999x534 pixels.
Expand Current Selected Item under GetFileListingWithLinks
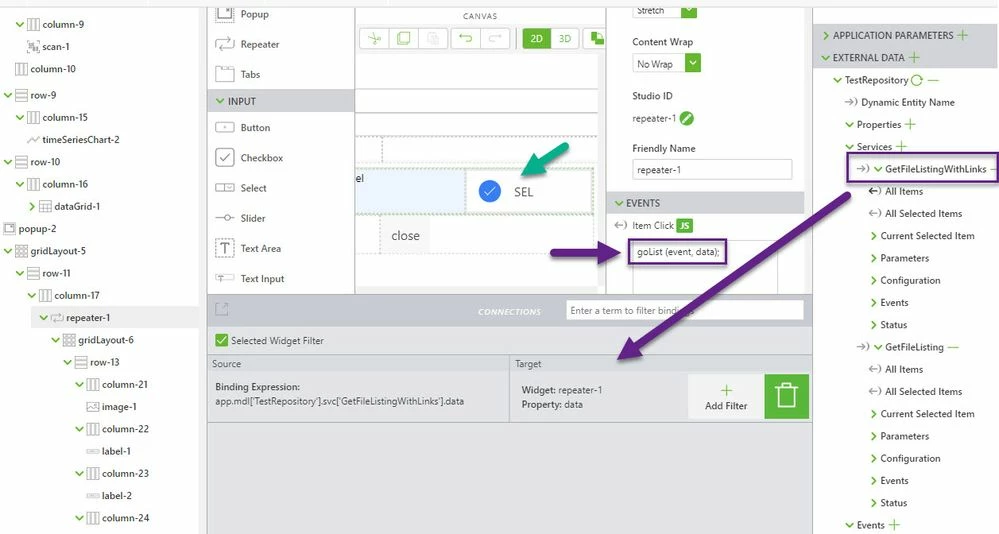pyautogui.click(x=873, y=236)
